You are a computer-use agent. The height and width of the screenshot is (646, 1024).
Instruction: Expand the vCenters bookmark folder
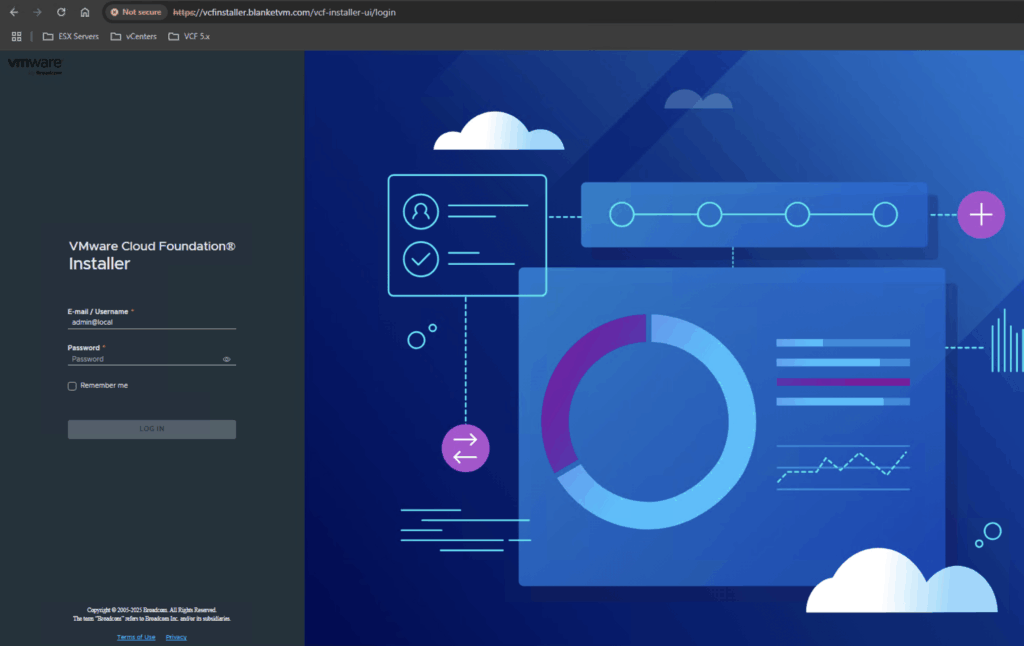pos(133,37)
